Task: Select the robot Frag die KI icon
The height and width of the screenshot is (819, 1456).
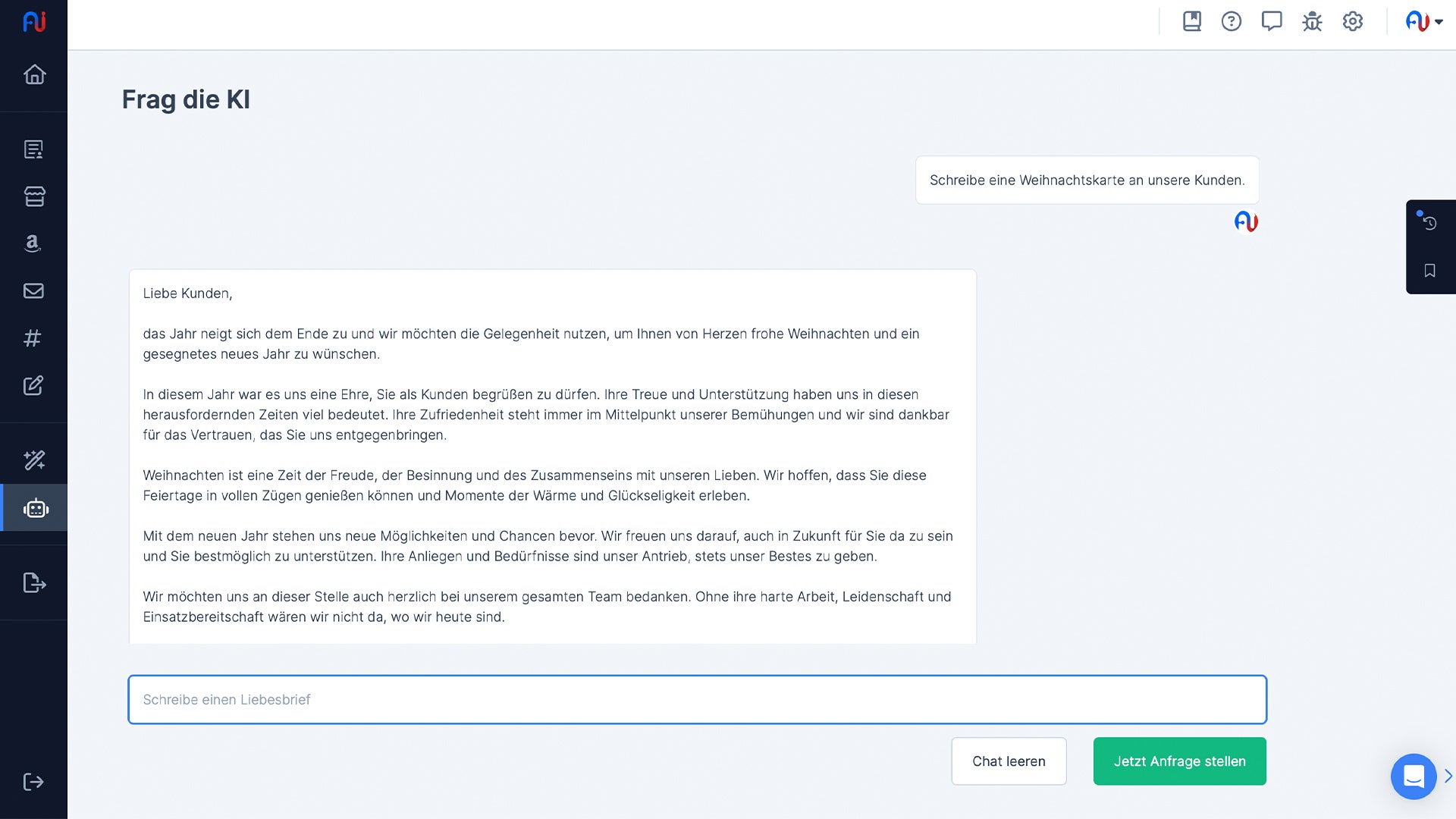Action: click(34, 508)
